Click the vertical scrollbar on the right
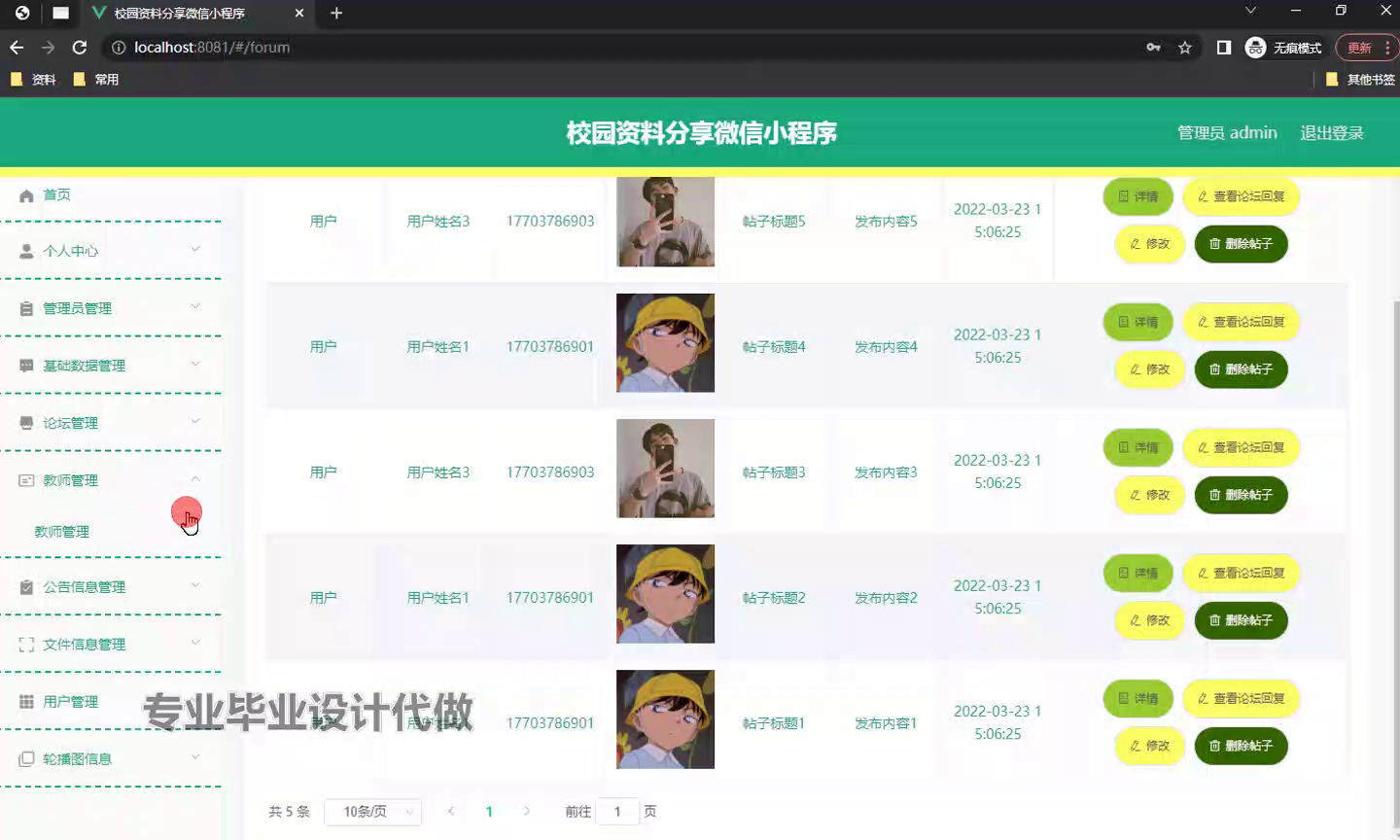 1396,564
